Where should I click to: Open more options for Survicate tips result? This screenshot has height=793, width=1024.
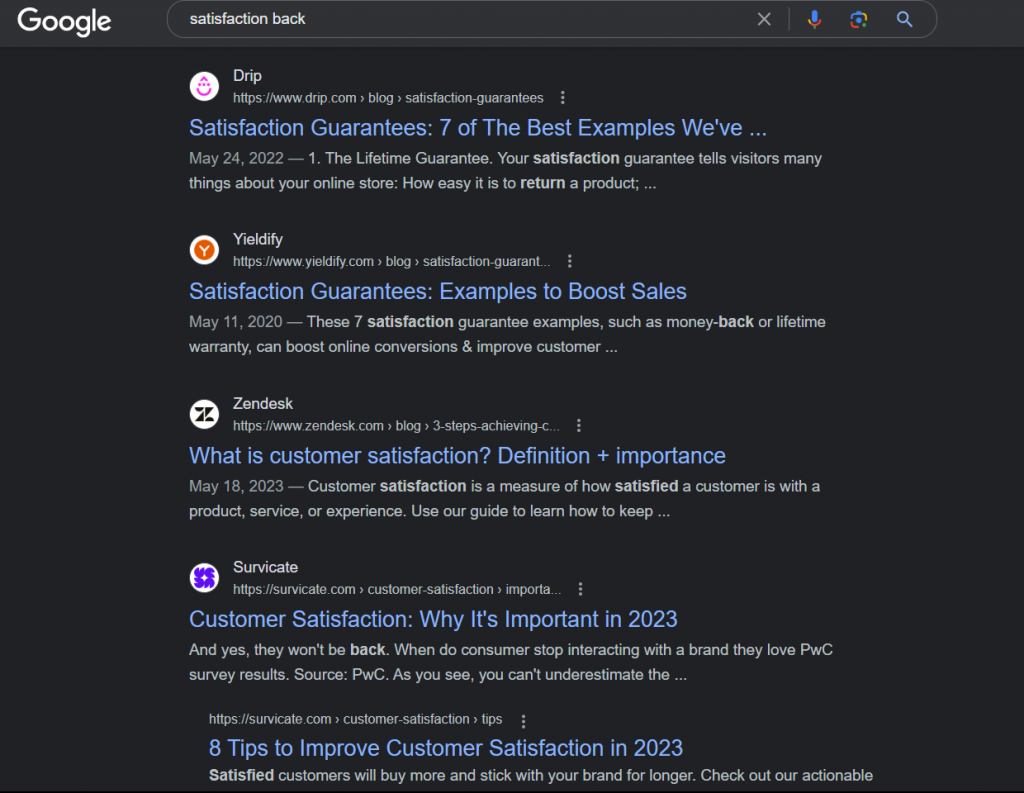(523, 720)
